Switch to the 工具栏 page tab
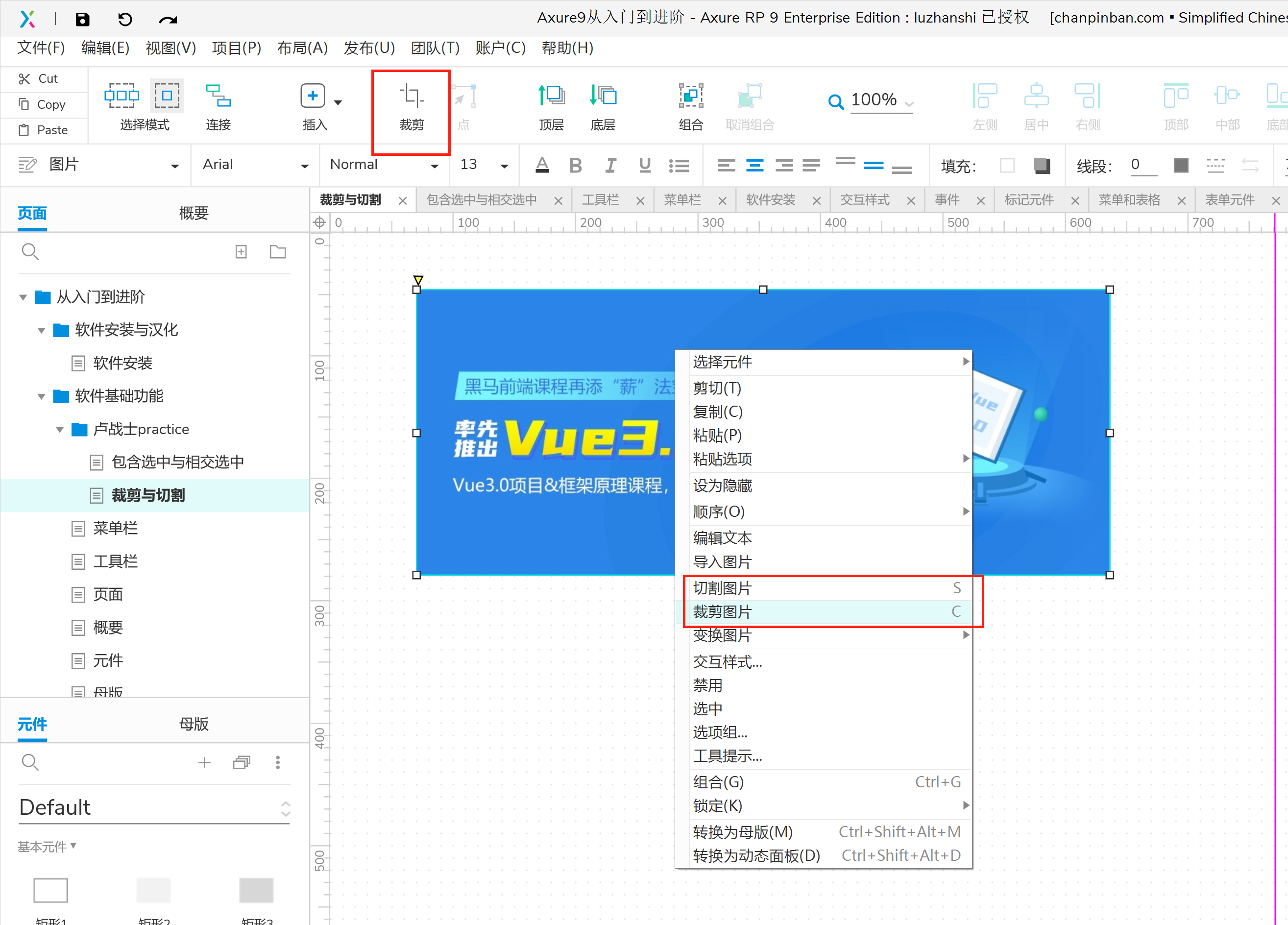 600,200
